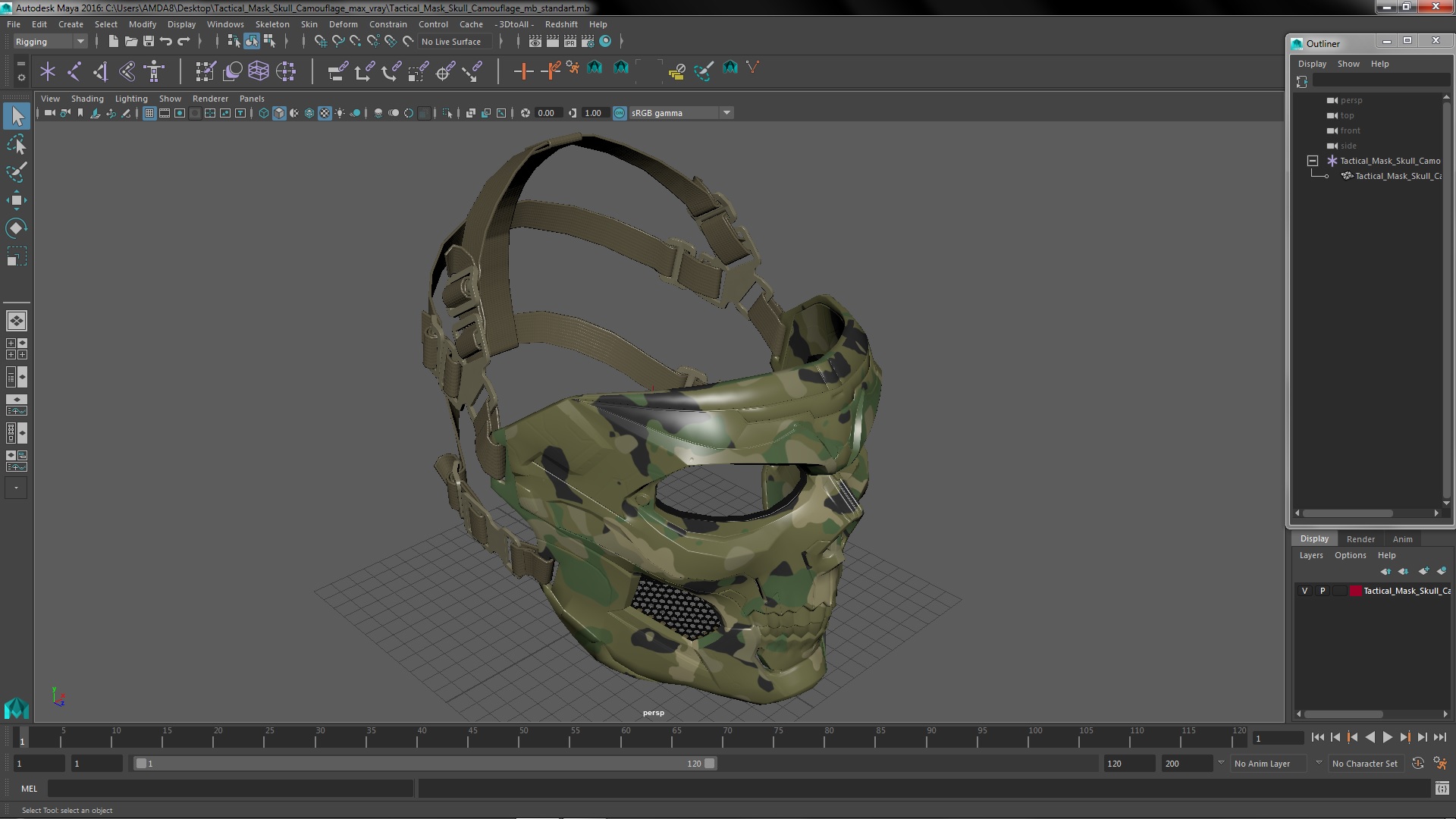Create a new empty display layer
Screen dimensions: 1456x819
1423,571
